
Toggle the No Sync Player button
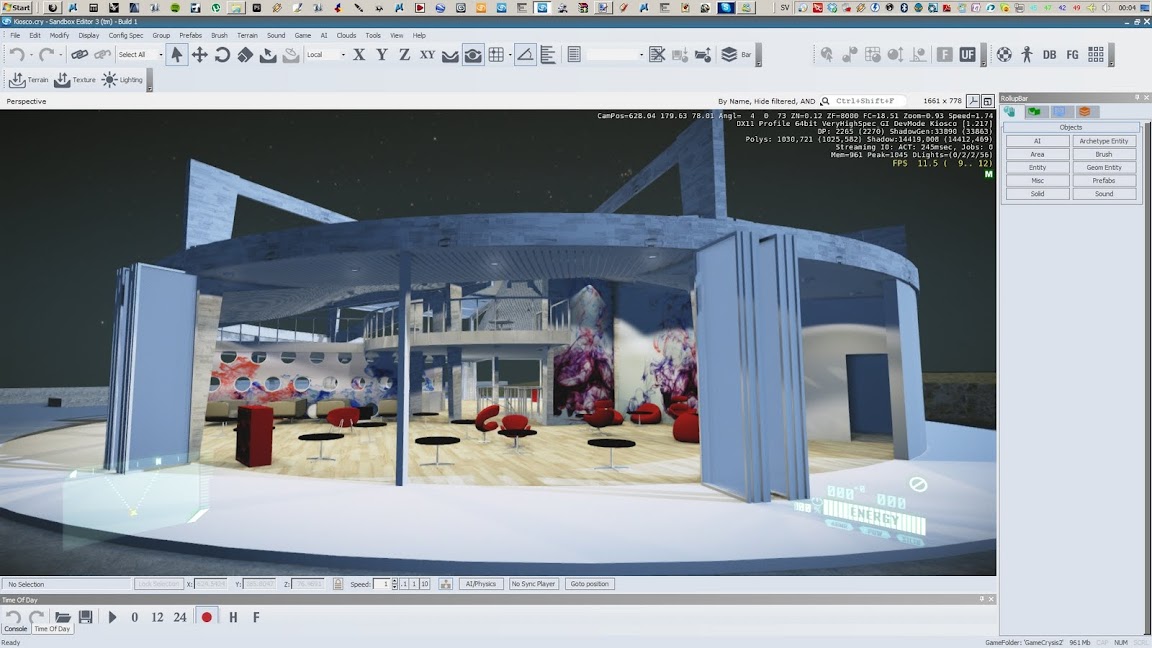click(x=534, y=584)
